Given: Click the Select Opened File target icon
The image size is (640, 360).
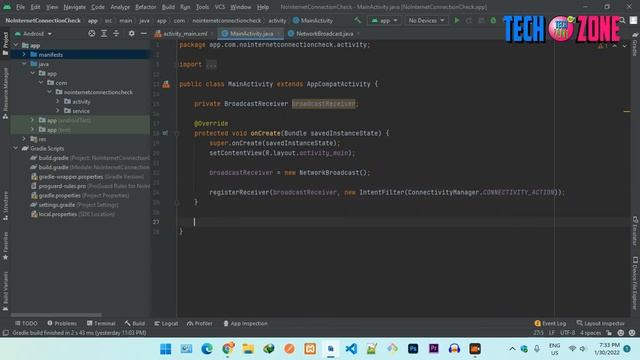Looking at the screenshot, I should [x=92, y=33].
